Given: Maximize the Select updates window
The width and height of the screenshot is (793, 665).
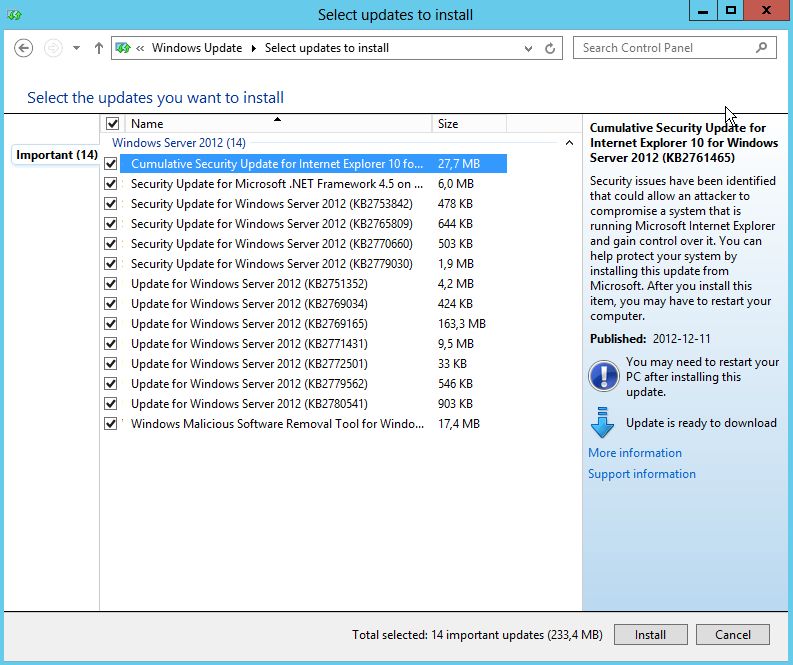Looking at the screenshot, I should click(x=730, y=11).
